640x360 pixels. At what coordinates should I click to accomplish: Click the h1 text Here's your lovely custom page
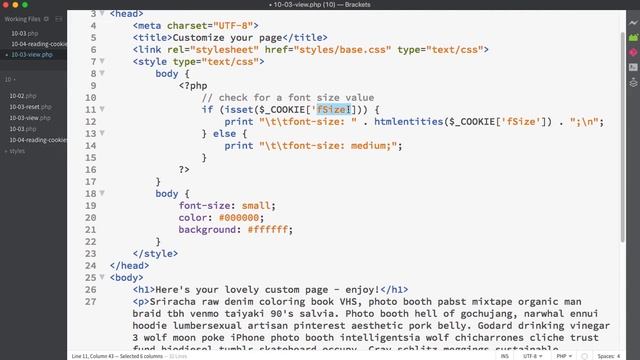267,290
